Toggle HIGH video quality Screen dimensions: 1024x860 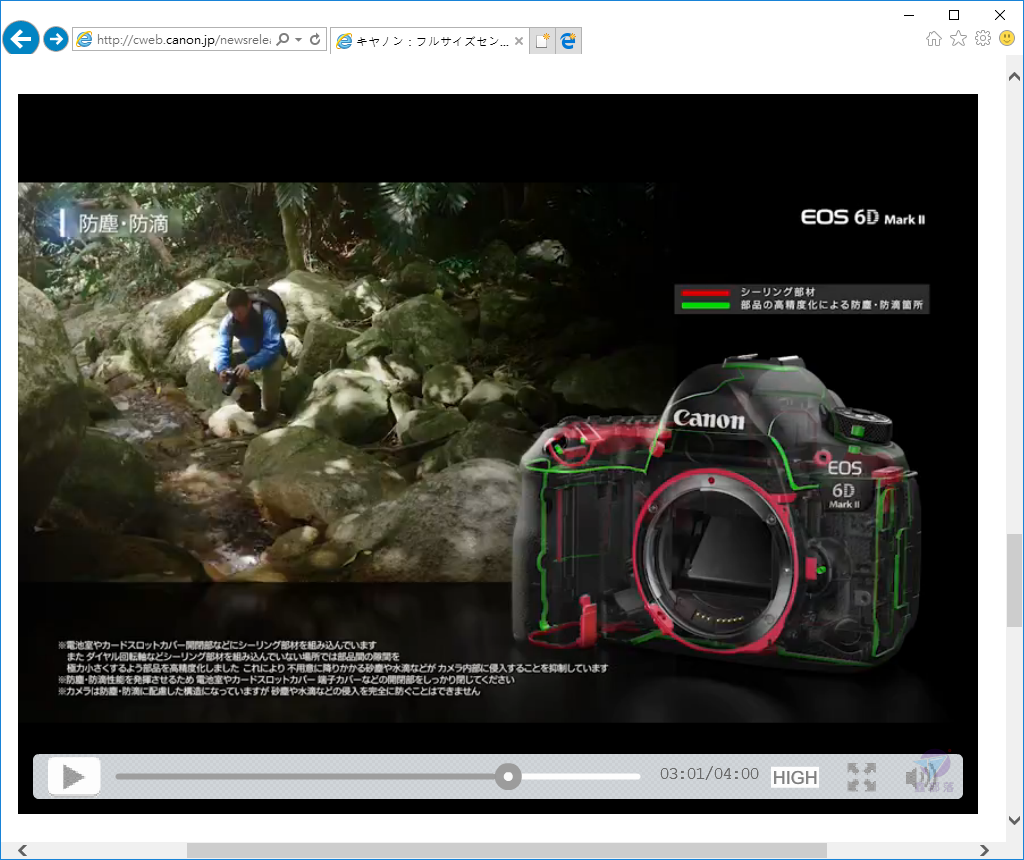(795, 777)
